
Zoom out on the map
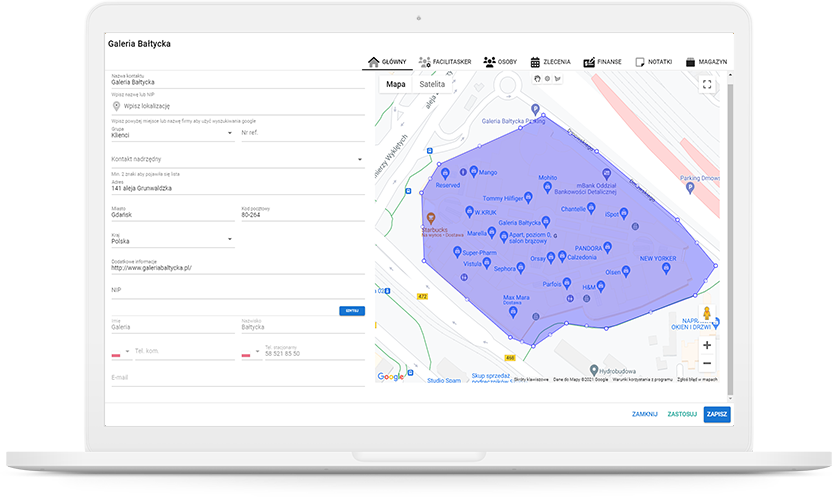pyautogui.click(x=707, y=363)
